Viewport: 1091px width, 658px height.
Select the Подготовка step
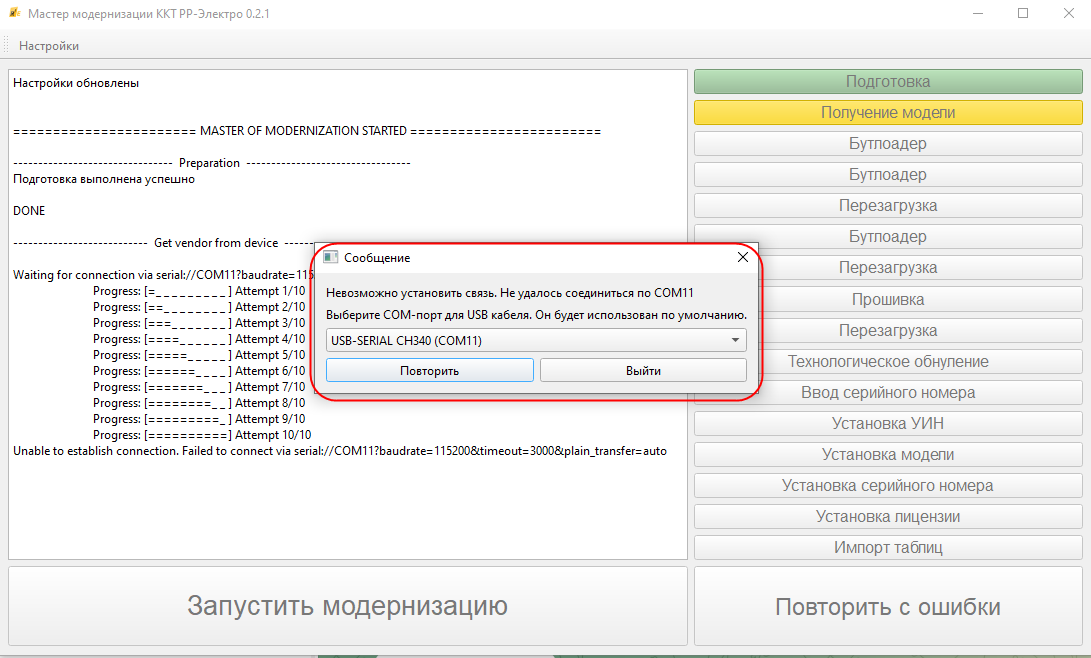[x=887, y=82]
